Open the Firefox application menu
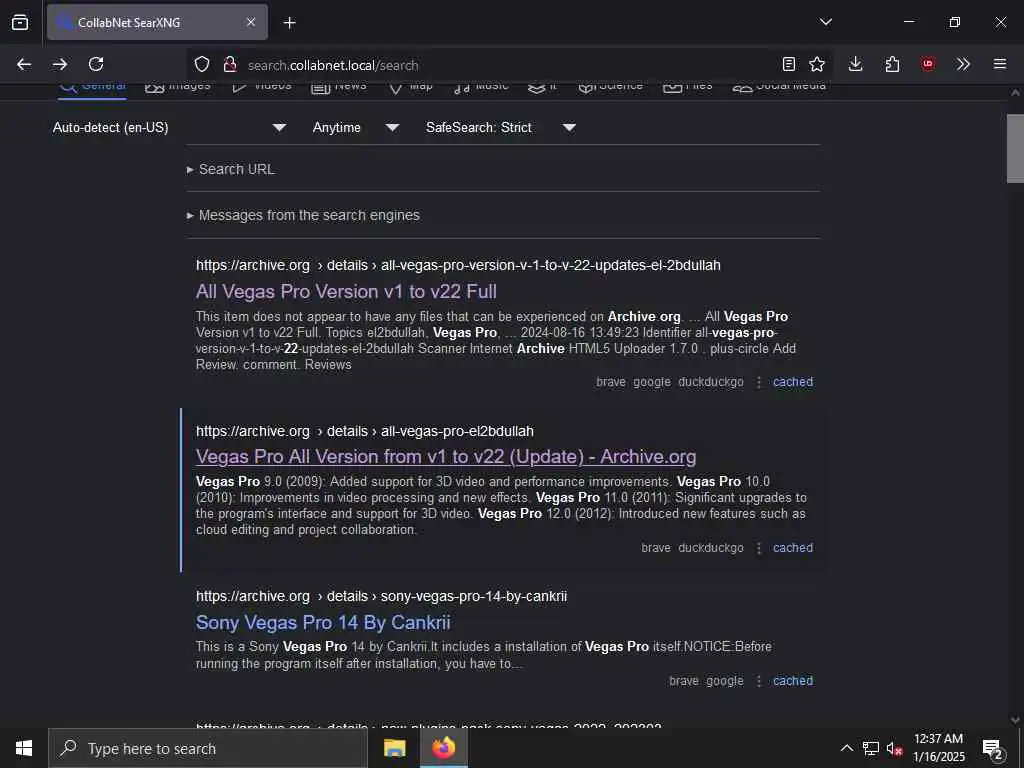Viewport: 1024px width, 768px height. tap(1000, 64)
